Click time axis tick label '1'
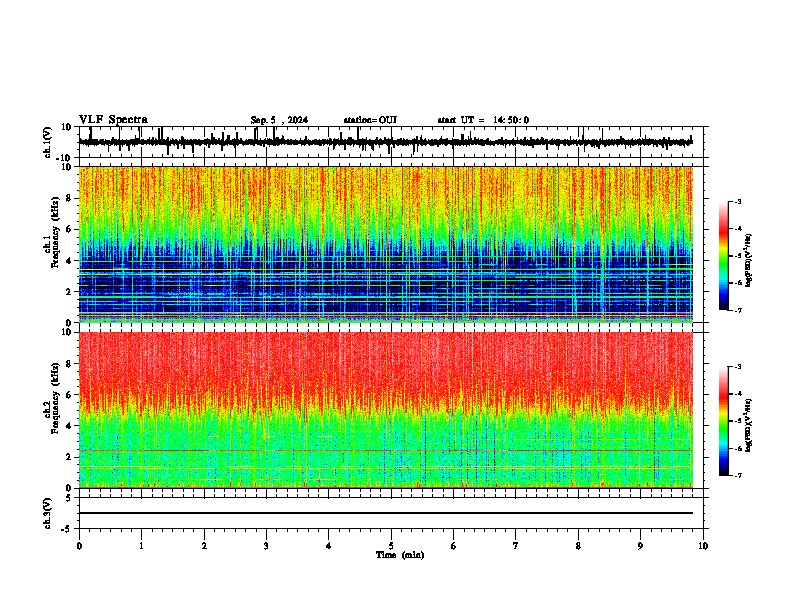The image size is (792, 612). click(x=141, y=546)
